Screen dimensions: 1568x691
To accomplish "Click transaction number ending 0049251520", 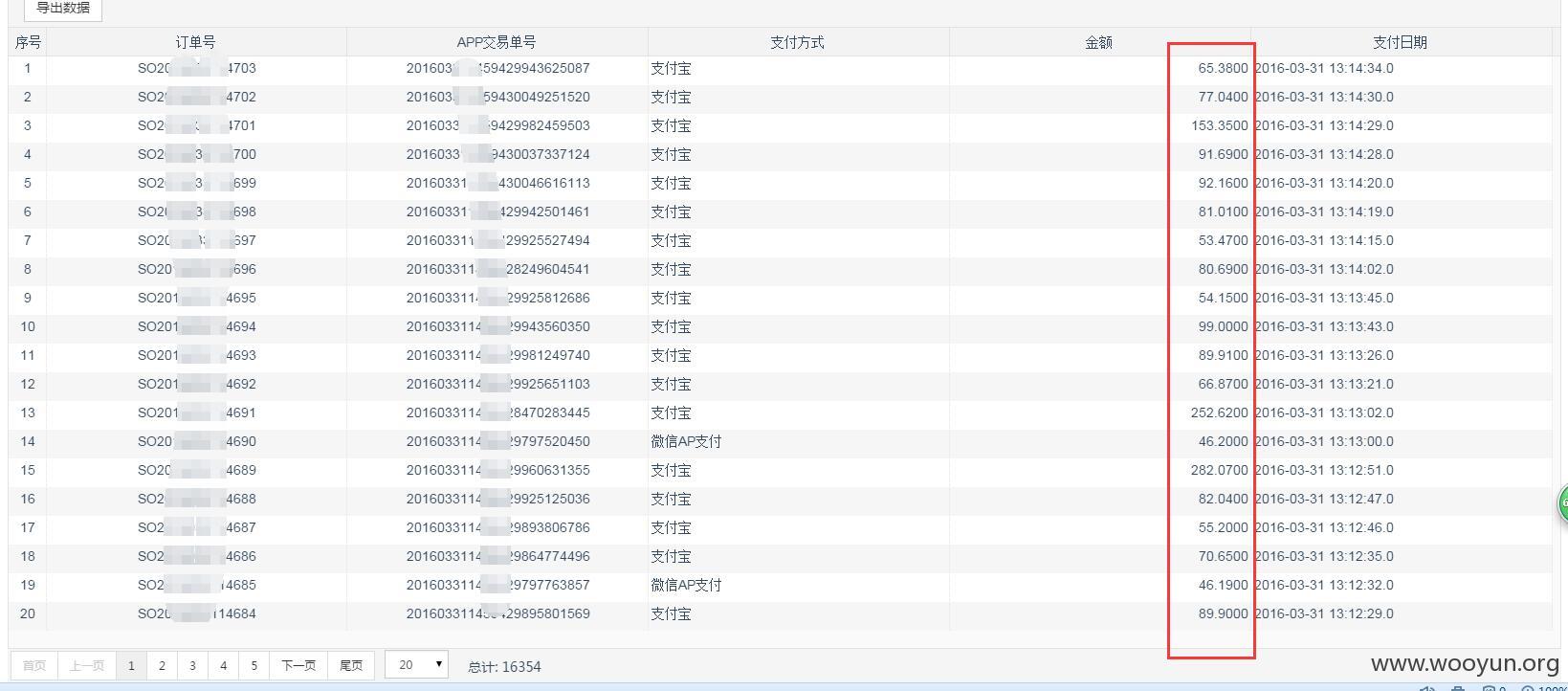I will coord(497,97).
